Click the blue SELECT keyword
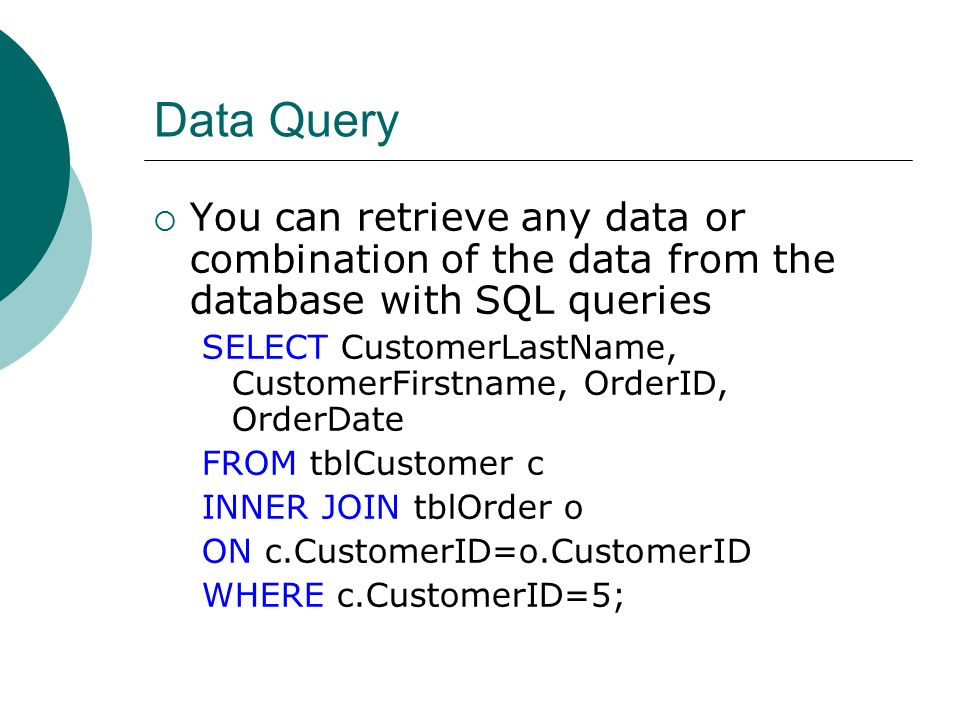 265,347
